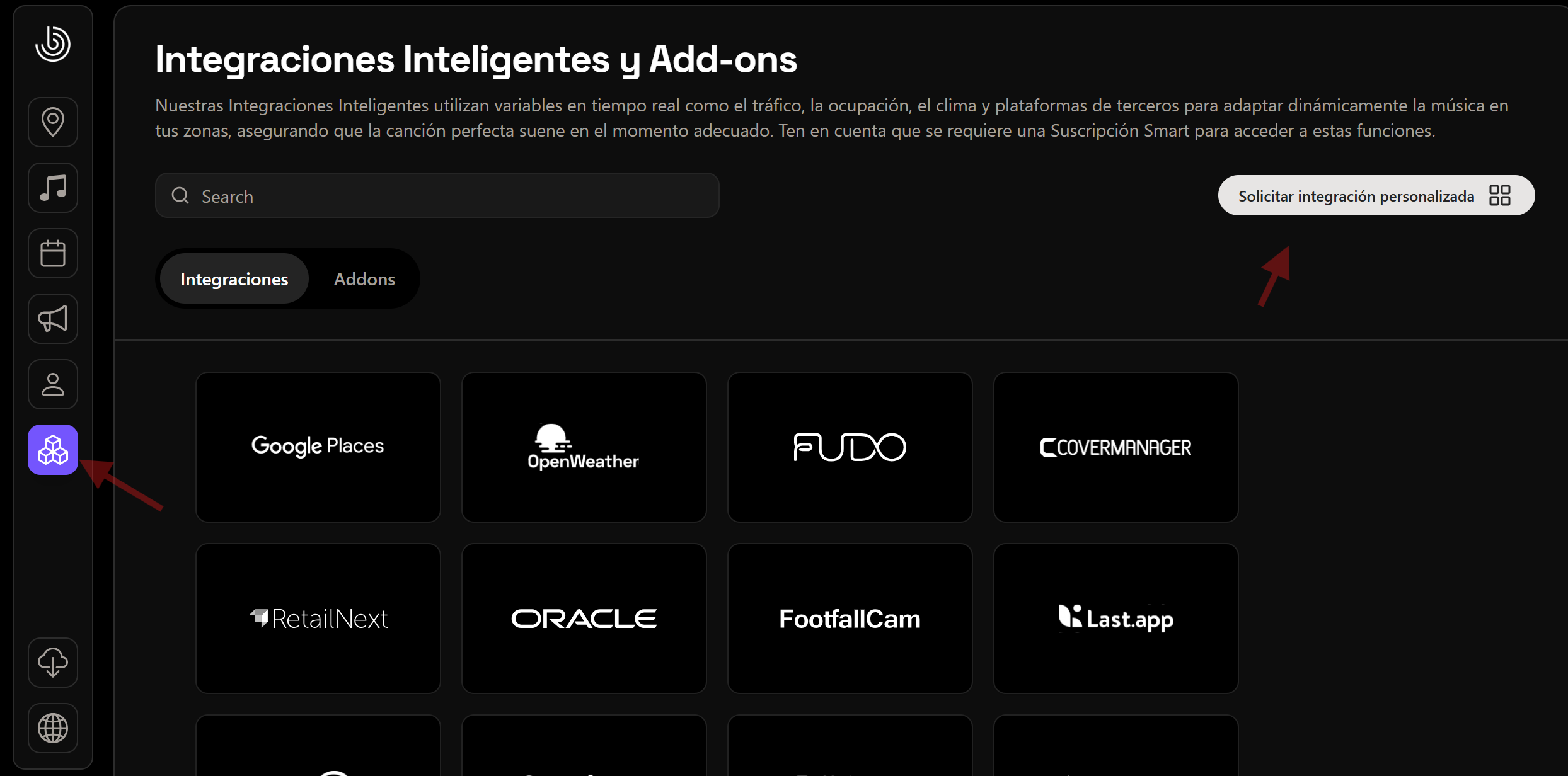Select the integrations cubes icon

pos(53,450)
